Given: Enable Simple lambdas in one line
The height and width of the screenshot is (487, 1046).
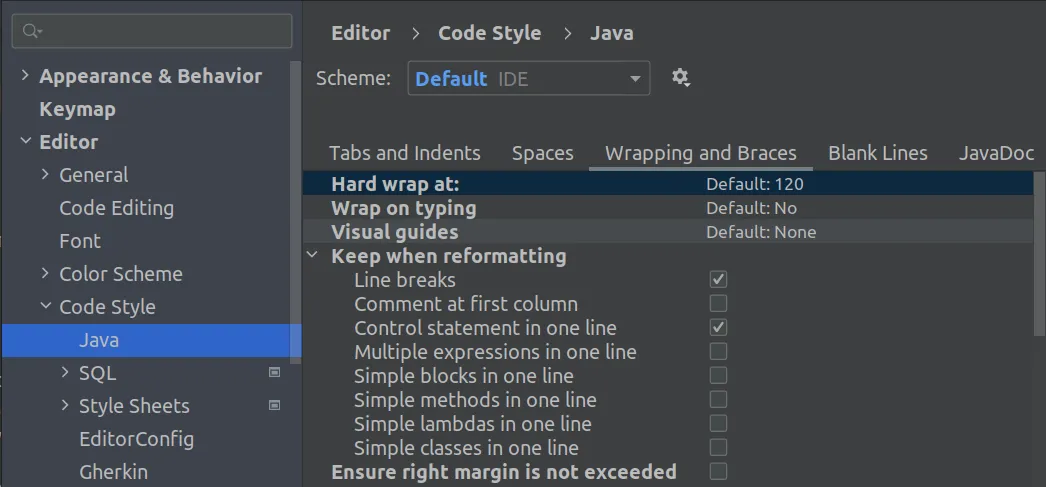Looking at the screenshot, I should pyautogui.click(x=718, y=424).
